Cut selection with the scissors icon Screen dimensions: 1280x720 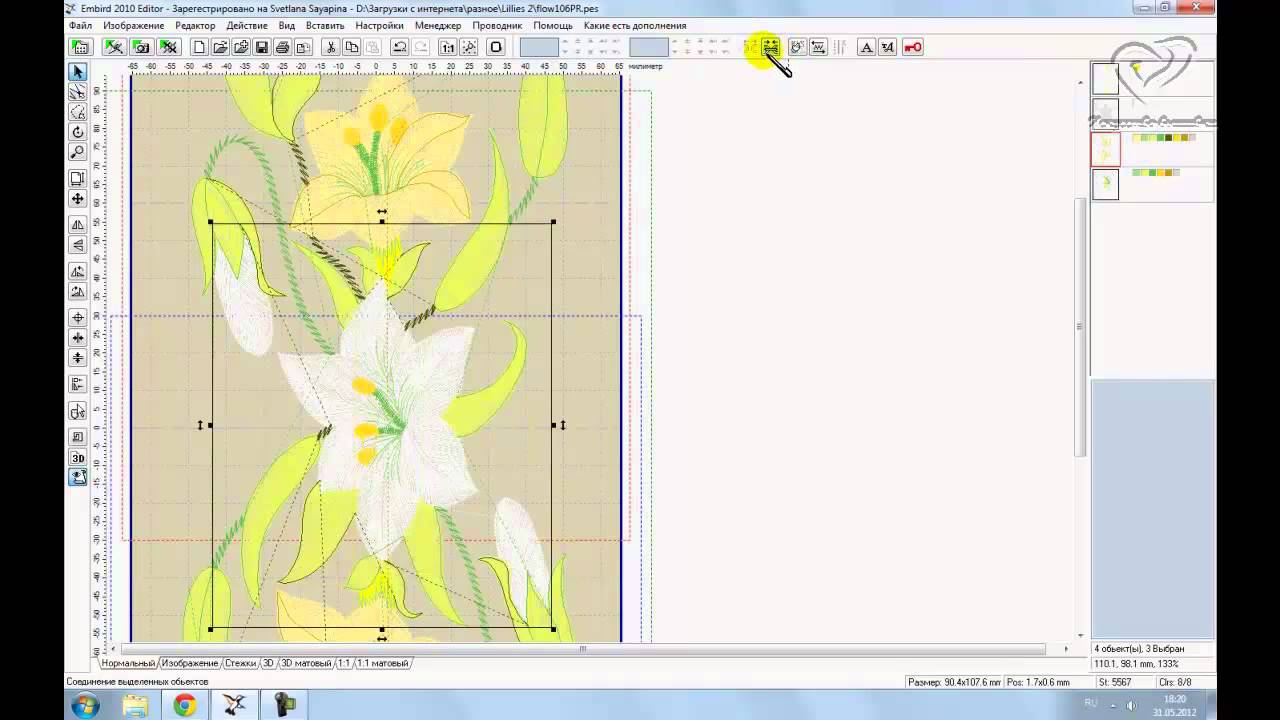pyautogui.click(x=331, y=47)
